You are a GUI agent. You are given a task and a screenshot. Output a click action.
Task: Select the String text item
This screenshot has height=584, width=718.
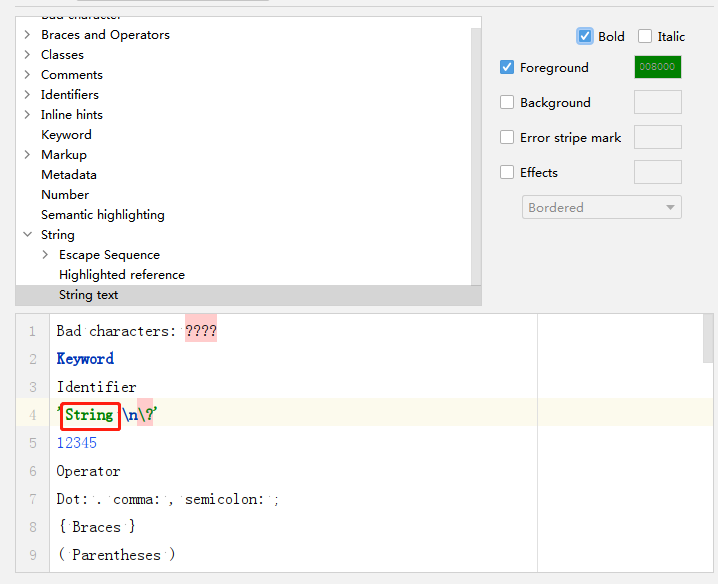click(x=88, y=295)
